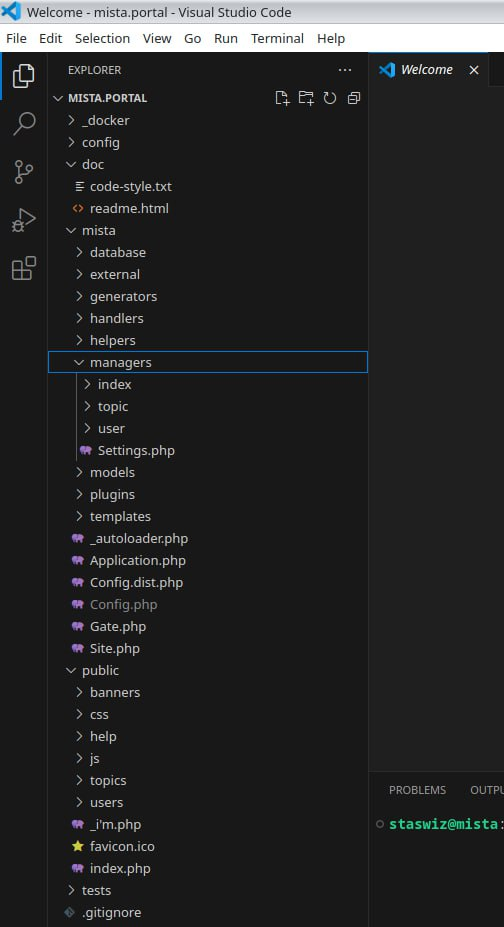
Task: Collapse the doc folder
Action: tap(208, 164)
